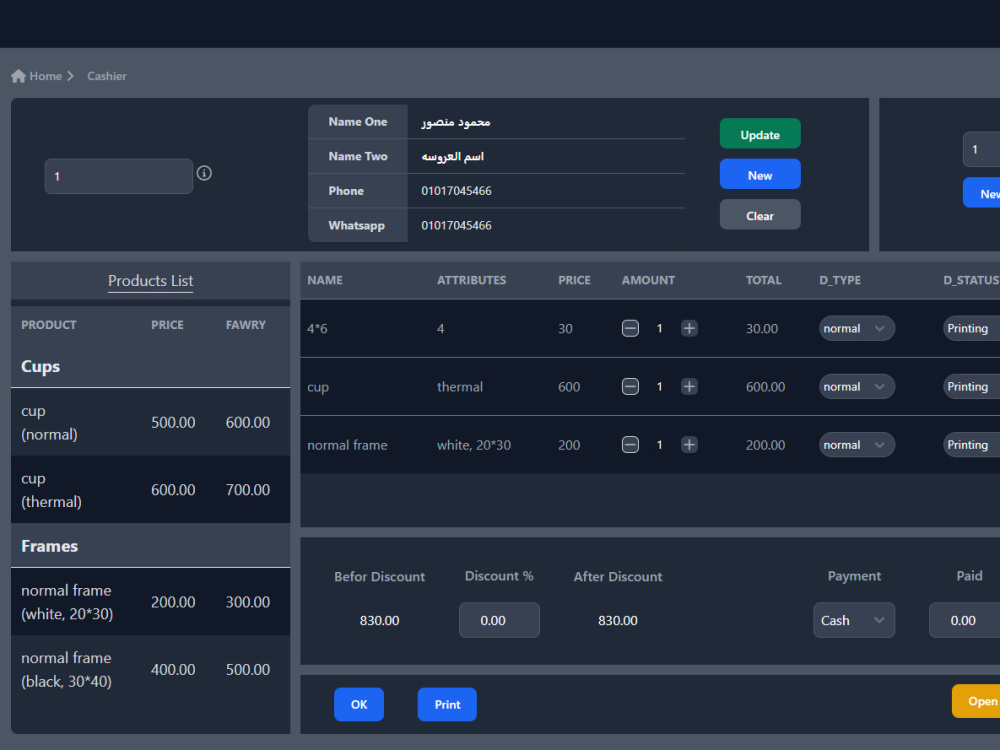Decrease amount for the cup thermal row
1000x750 pixels.
[x=630, y=386]
